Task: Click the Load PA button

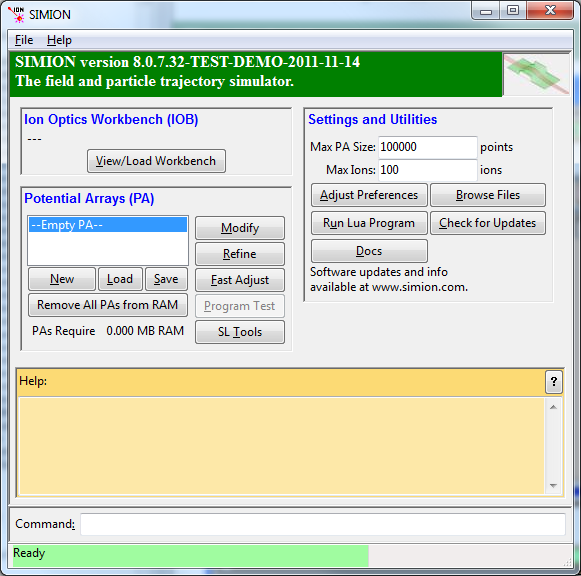Action: (120, 279)
